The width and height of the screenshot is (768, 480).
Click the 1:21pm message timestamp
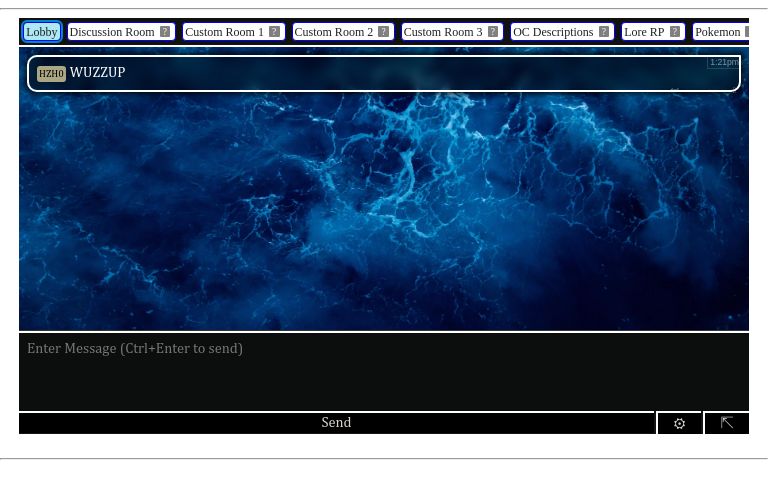(x=723, y=62)
